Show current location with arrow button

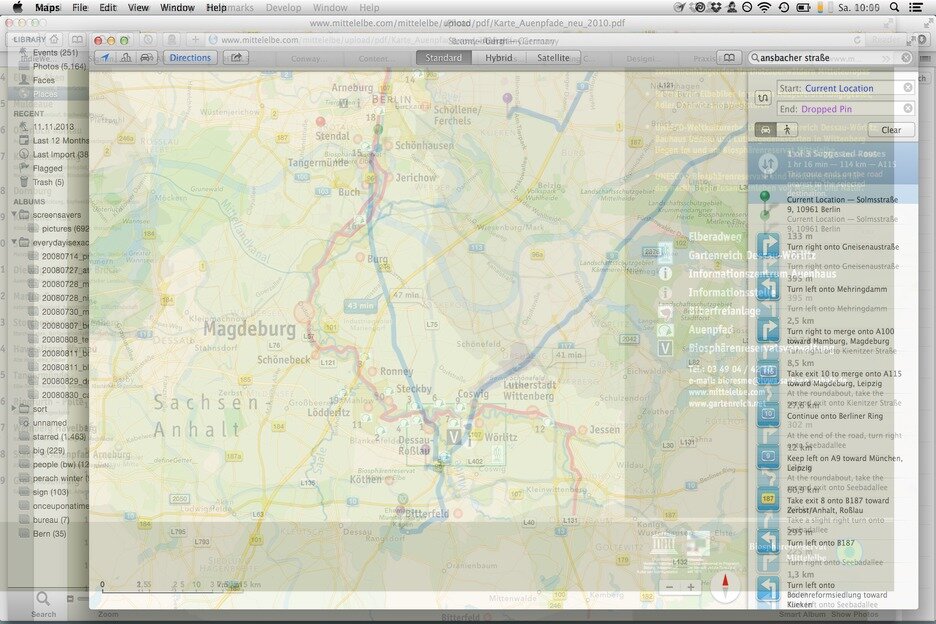[105, 58]
